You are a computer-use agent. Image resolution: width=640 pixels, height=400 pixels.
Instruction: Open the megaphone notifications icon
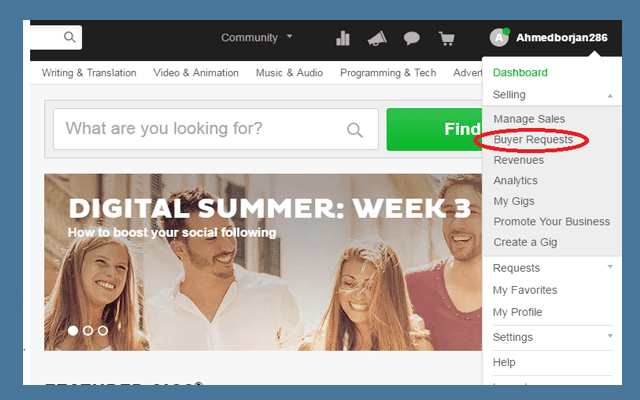coord(377,38)
